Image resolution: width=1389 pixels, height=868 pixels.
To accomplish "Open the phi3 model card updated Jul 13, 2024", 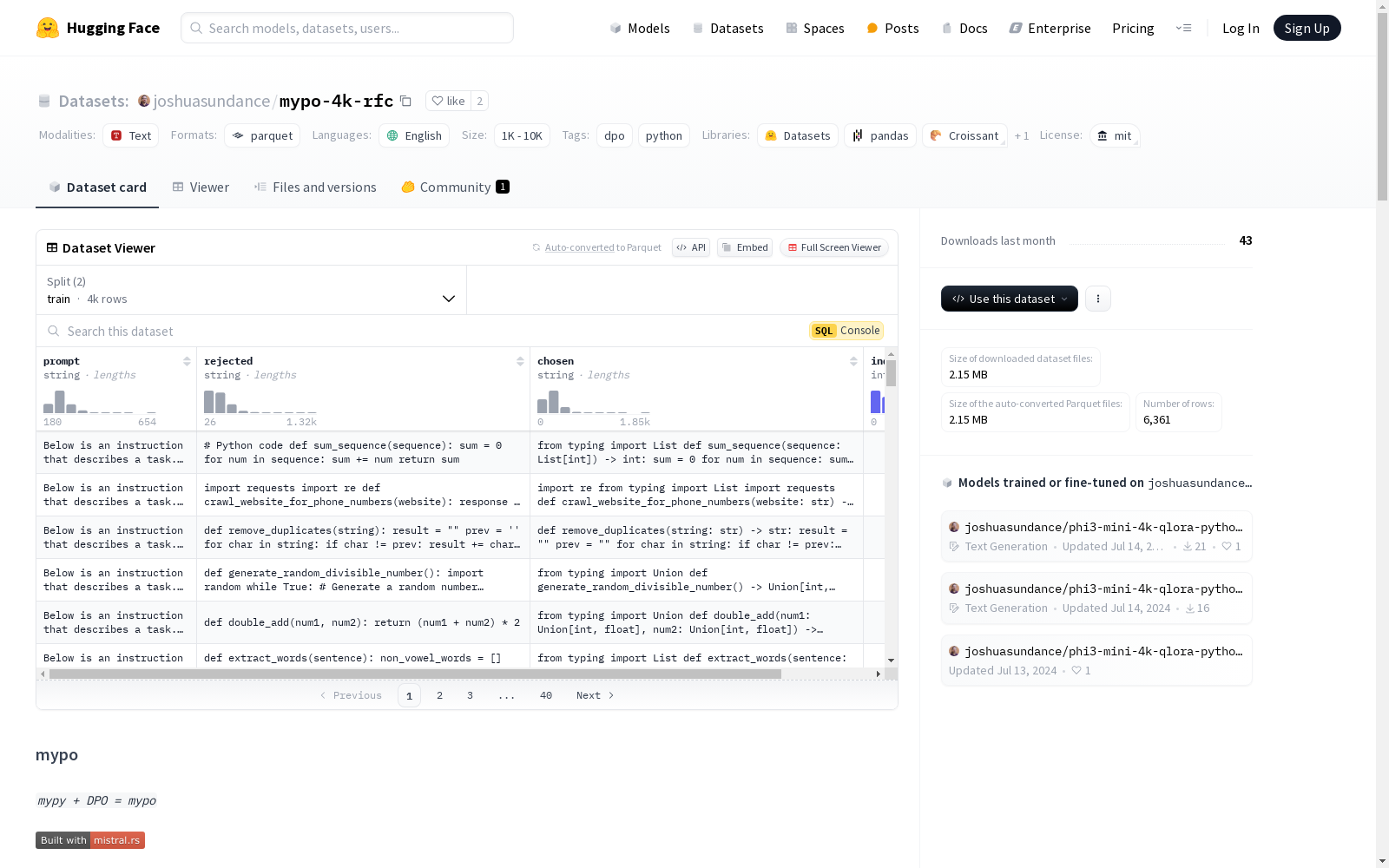I will (x=1096, y=661).
